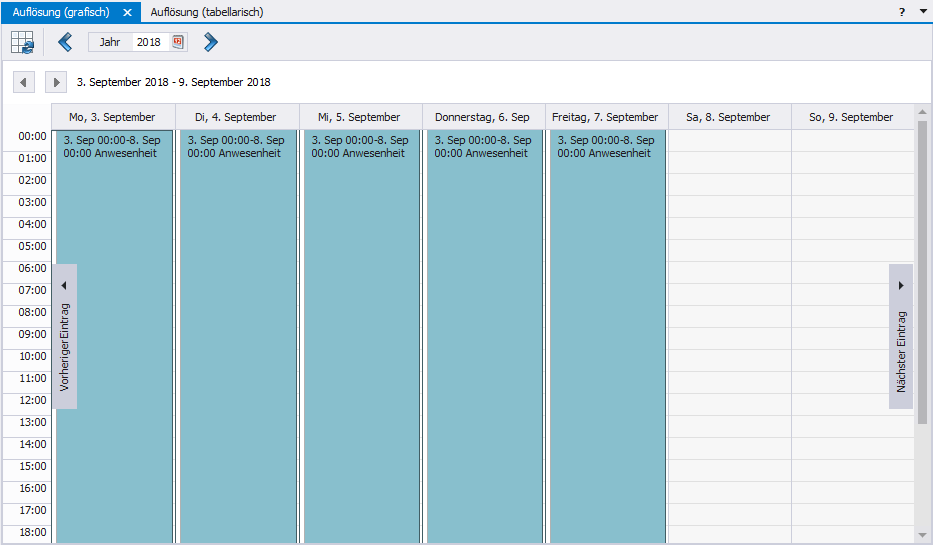The width and height of the screenshot is (933, 545).
Task: Open the calendar picker icon beside 2018
Action: 178,42
